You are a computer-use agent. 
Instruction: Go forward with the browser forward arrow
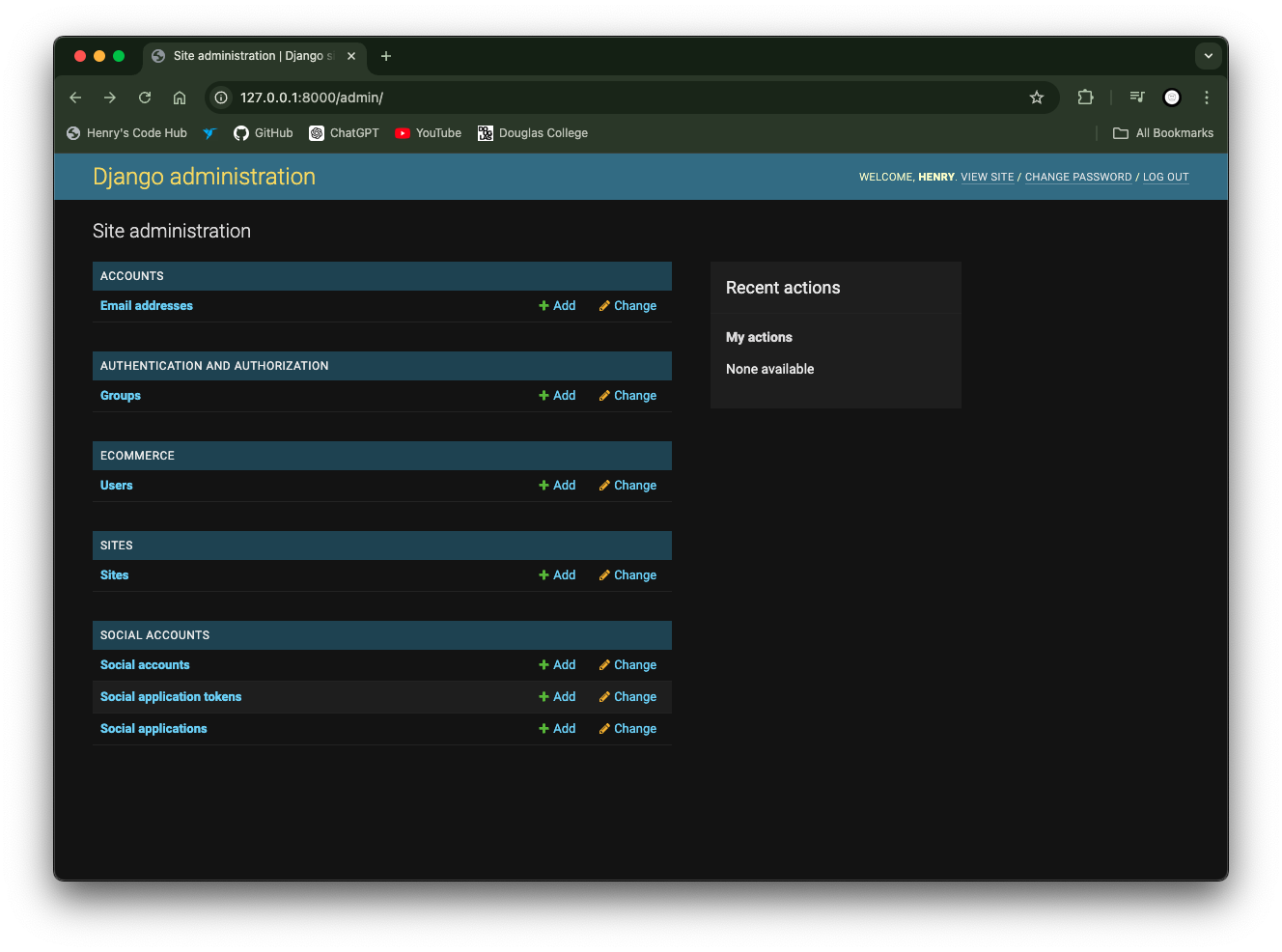click(110, 98)
